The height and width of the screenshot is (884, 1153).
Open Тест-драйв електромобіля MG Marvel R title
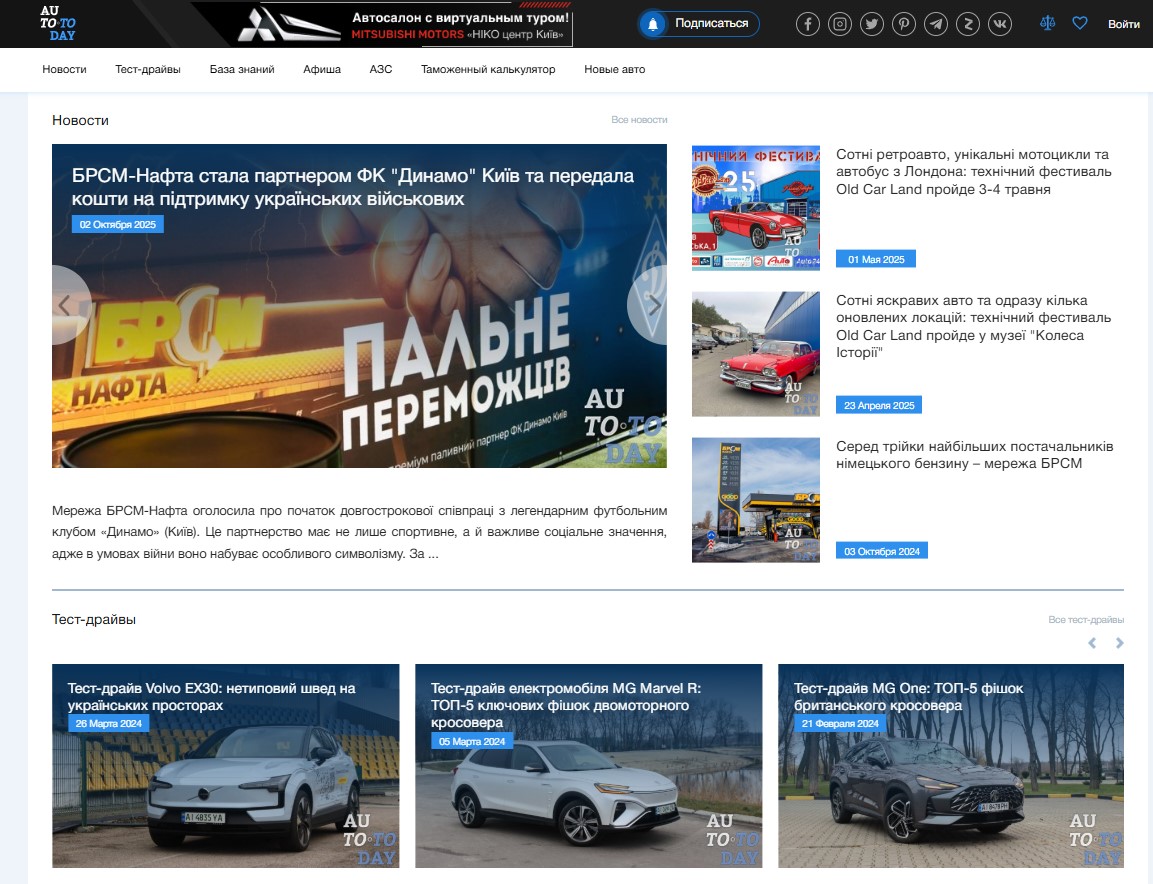pyautogui.click(x=566, y=705)
